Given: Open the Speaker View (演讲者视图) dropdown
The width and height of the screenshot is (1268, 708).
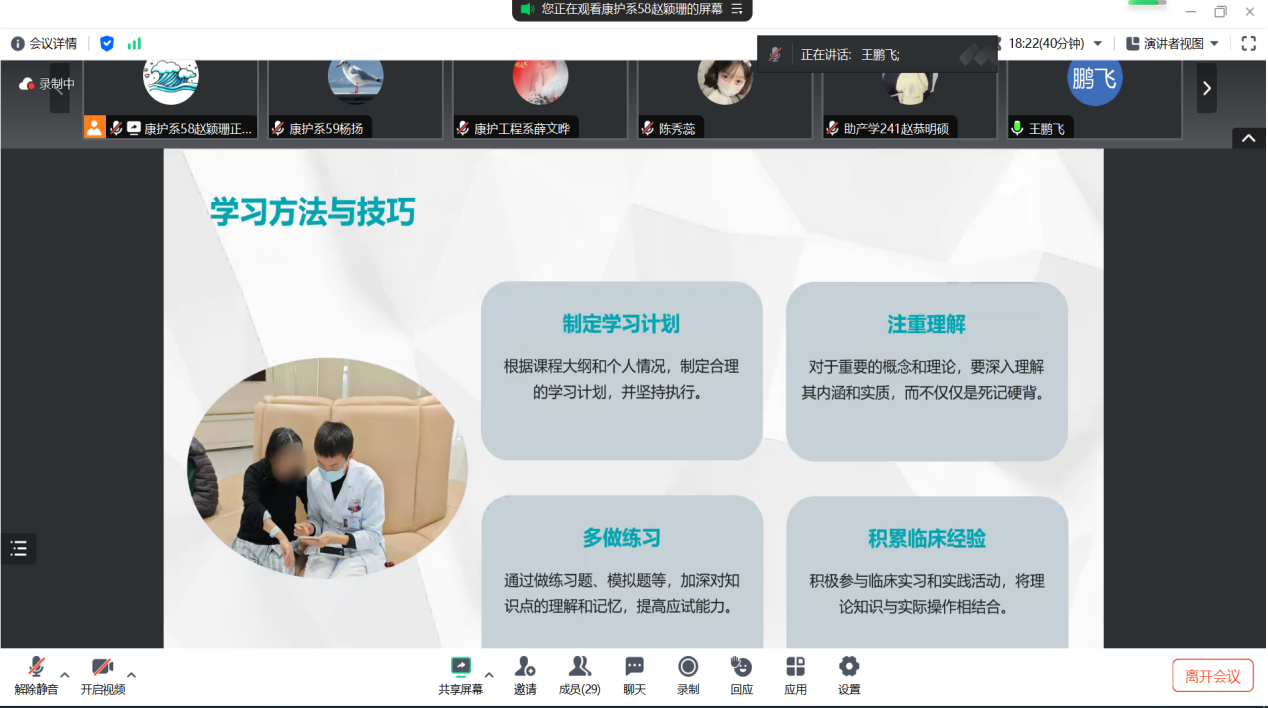Looking at the screenshot, I should click(1172, 43).
